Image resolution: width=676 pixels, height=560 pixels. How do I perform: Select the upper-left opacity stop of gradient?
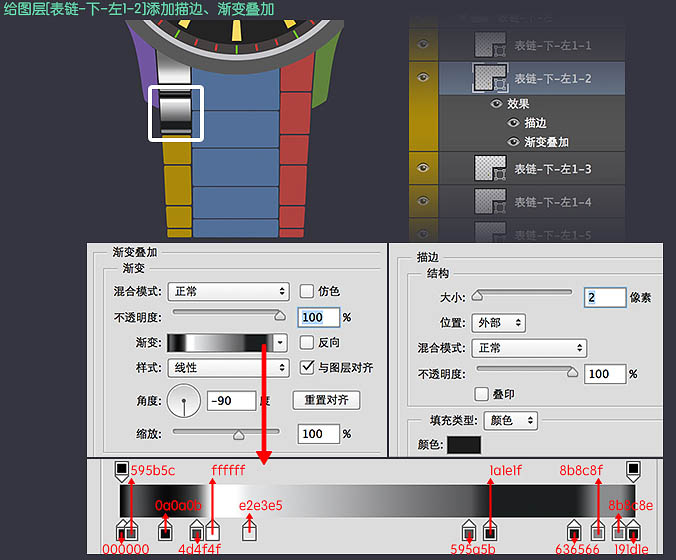(122, 471)
